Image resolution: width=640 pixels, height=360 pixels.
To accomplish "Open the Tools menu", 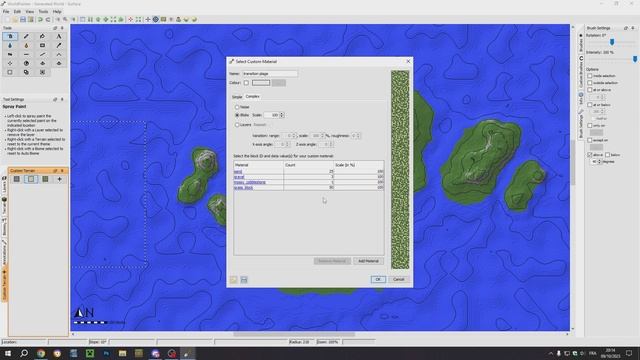I will (43, 12).
